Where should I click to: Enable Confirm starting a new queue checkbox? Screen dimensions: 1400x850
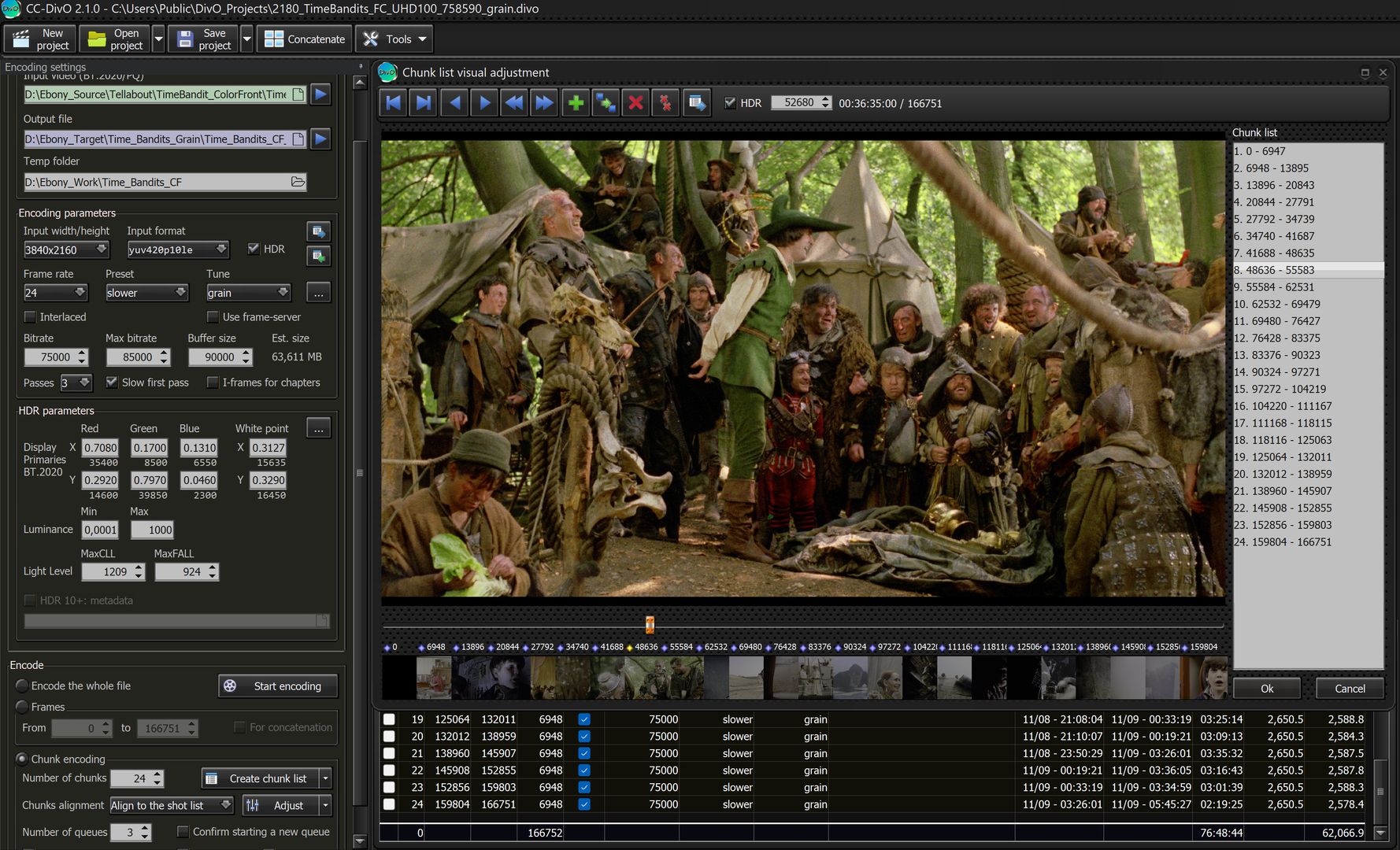183,832
